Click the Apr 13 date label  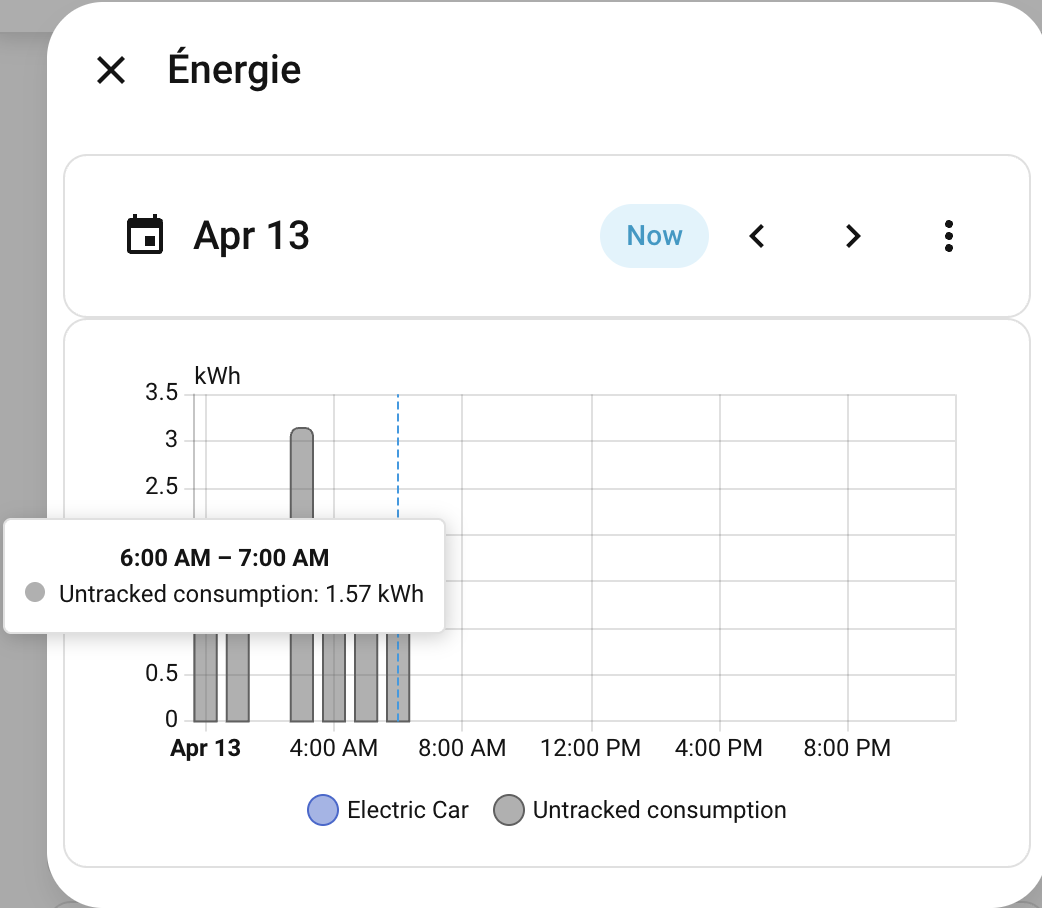pos(251,236)
